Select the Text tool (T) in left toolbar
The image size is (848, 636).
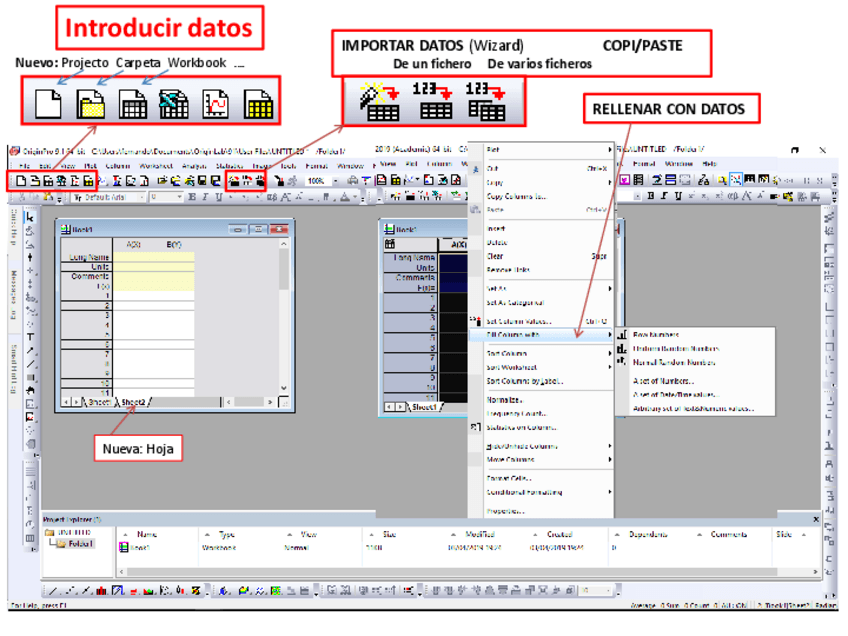pyautogui.click(x=30, y=338)
